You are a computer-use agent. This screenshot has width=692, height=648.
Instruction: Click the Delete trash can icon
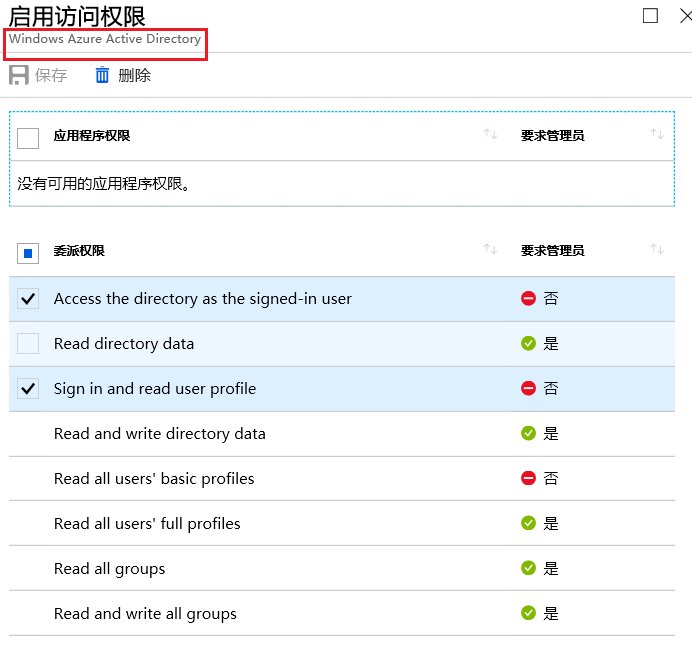(102, 75)
